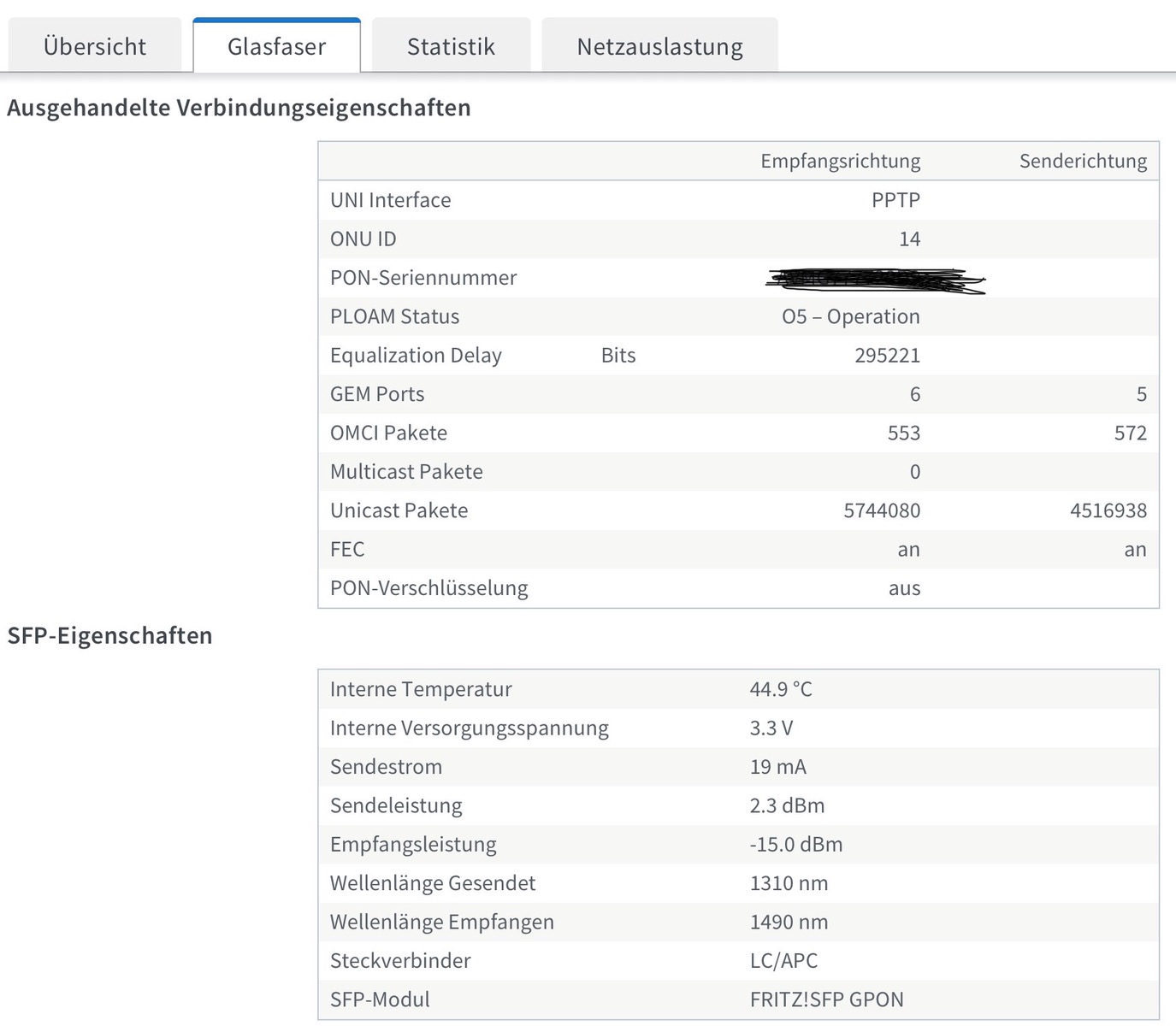This screenshot has width=1176, height=1026.
Task: Select the SFP-Modul label
Action: tap(380, 999)
